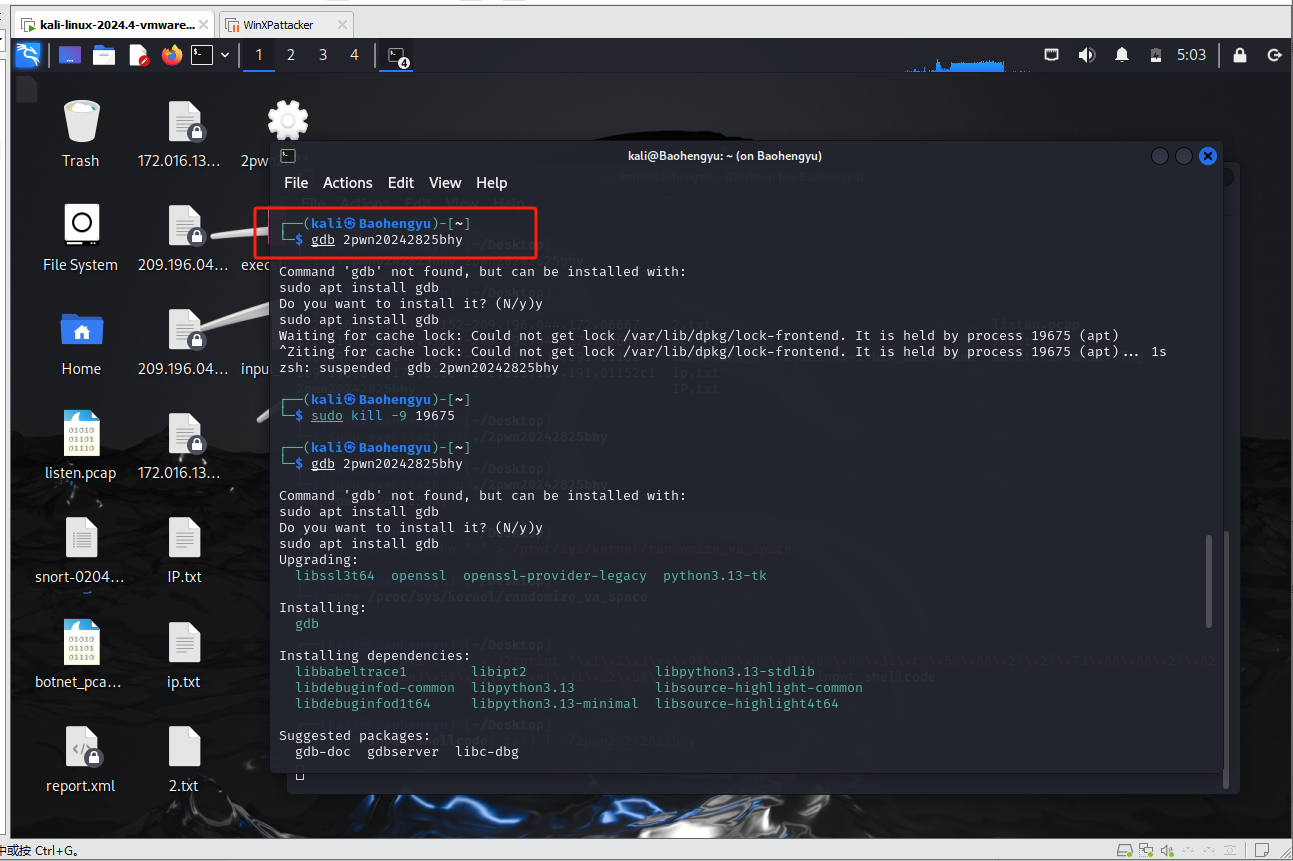1293x861 pixels.
Task: Open the Kali dragon applications menu
Action: pyautogui.click(x=27, y=55)
